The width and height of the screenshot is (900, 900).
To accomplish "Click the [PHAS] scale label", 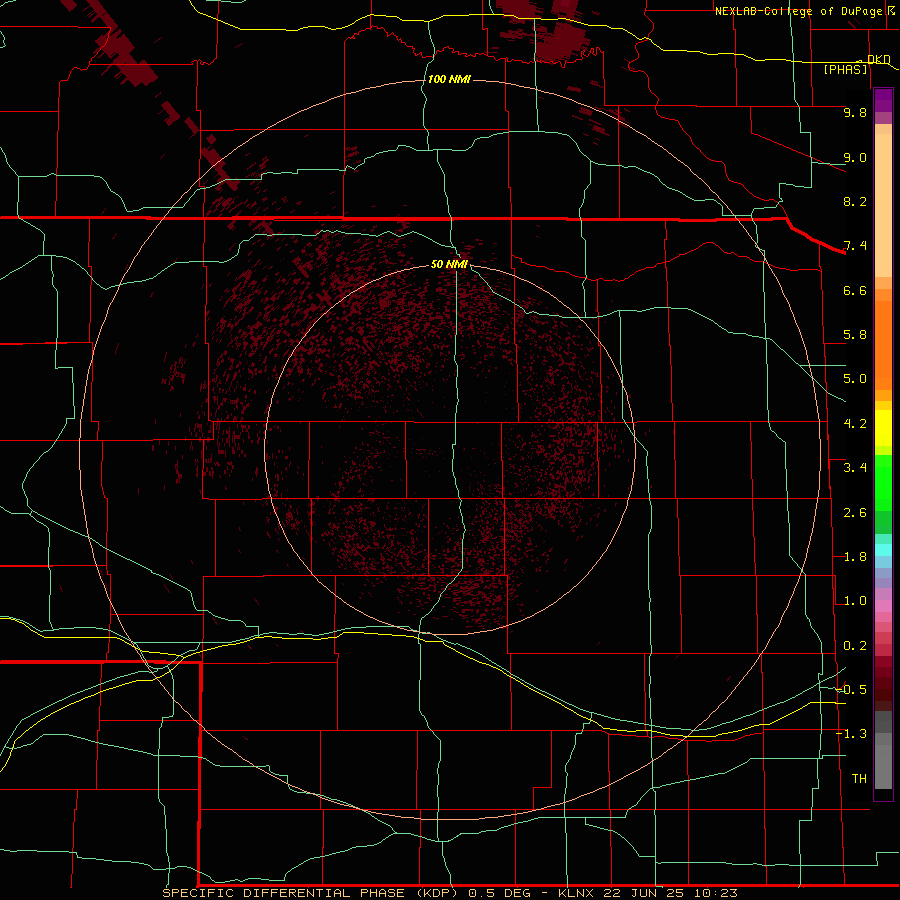I will pos(845,69).
